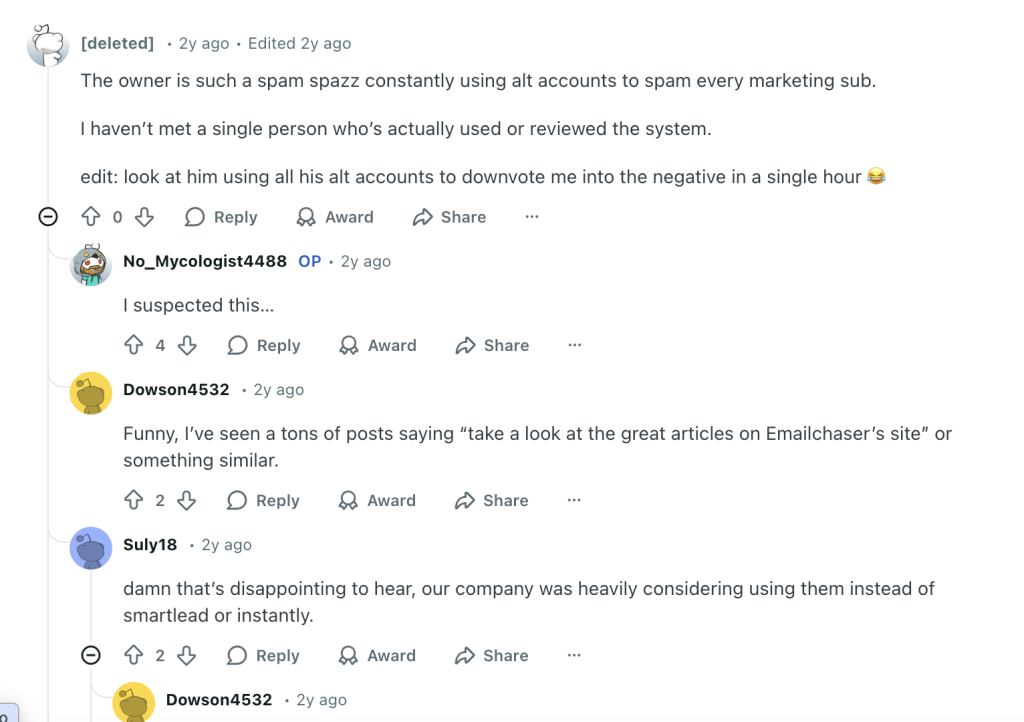Open the Award options on the top comment

tap(335, 217)
